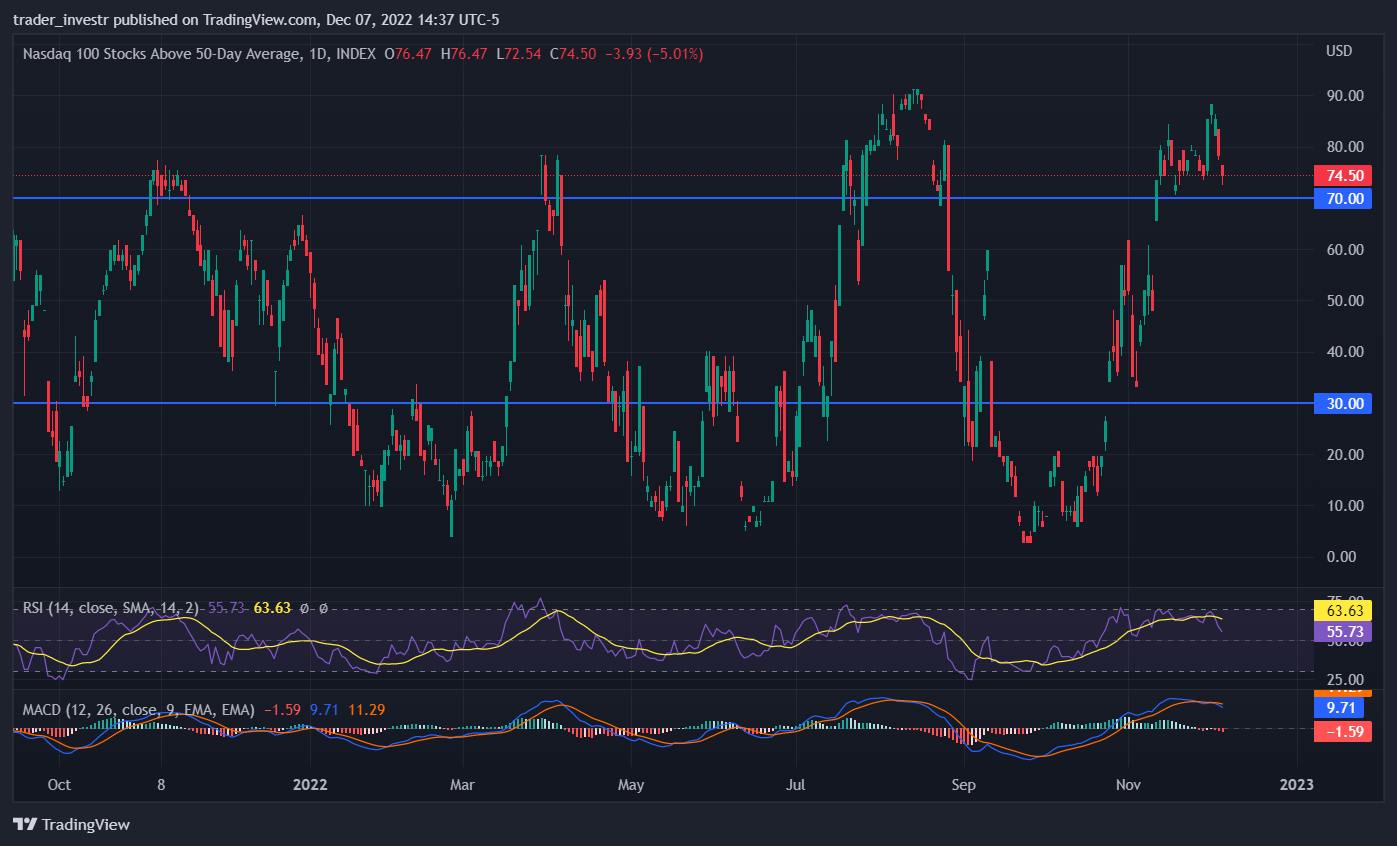Click the red −1.59 MACD axis tag

[x=1343, y=731]
